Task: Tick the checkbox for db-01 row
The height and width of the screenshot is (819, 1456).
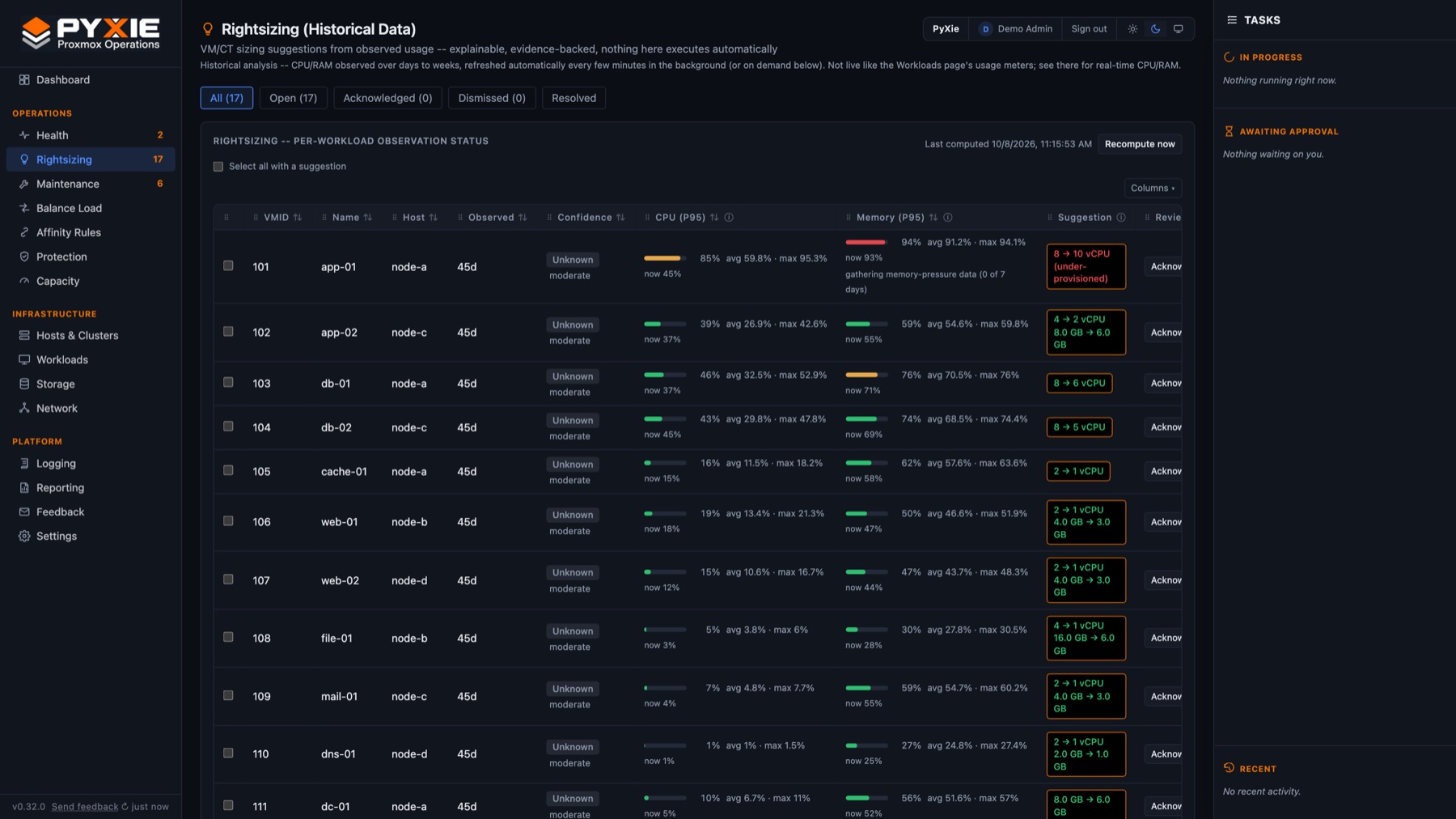Action: click(x=228, y=383)
